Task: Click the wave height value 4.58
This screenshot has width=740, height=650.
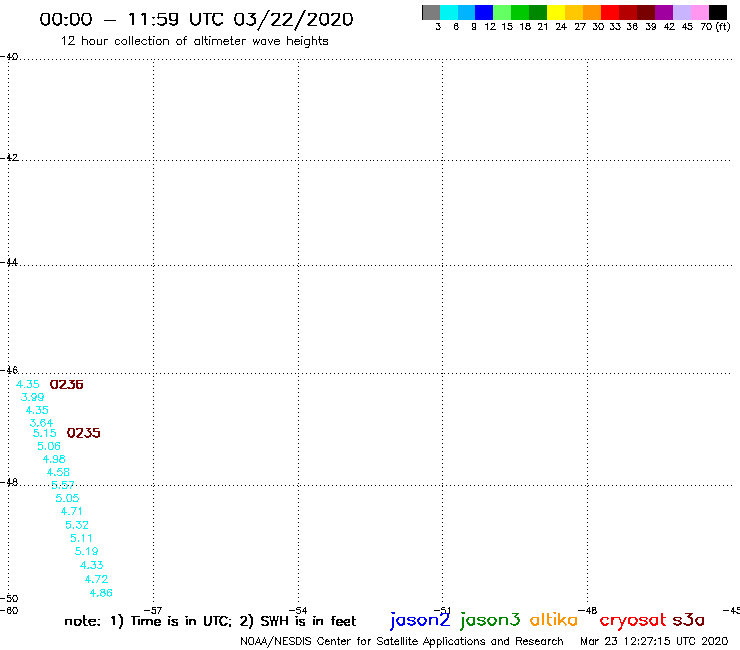Action: (58, 472)
